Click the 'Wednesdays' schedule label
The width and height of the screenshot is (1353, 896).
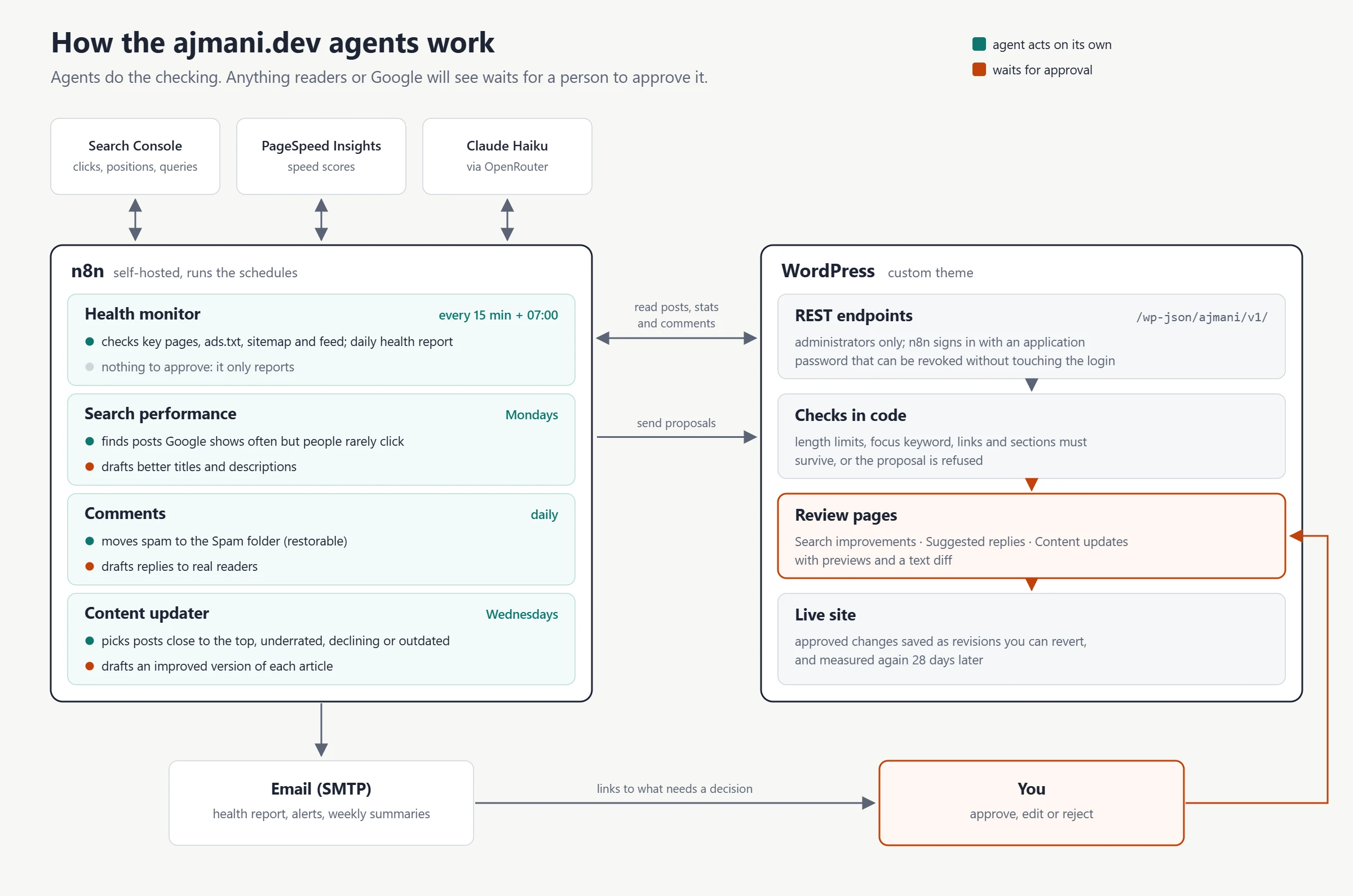pyautogui.click(x=521, y=614)
